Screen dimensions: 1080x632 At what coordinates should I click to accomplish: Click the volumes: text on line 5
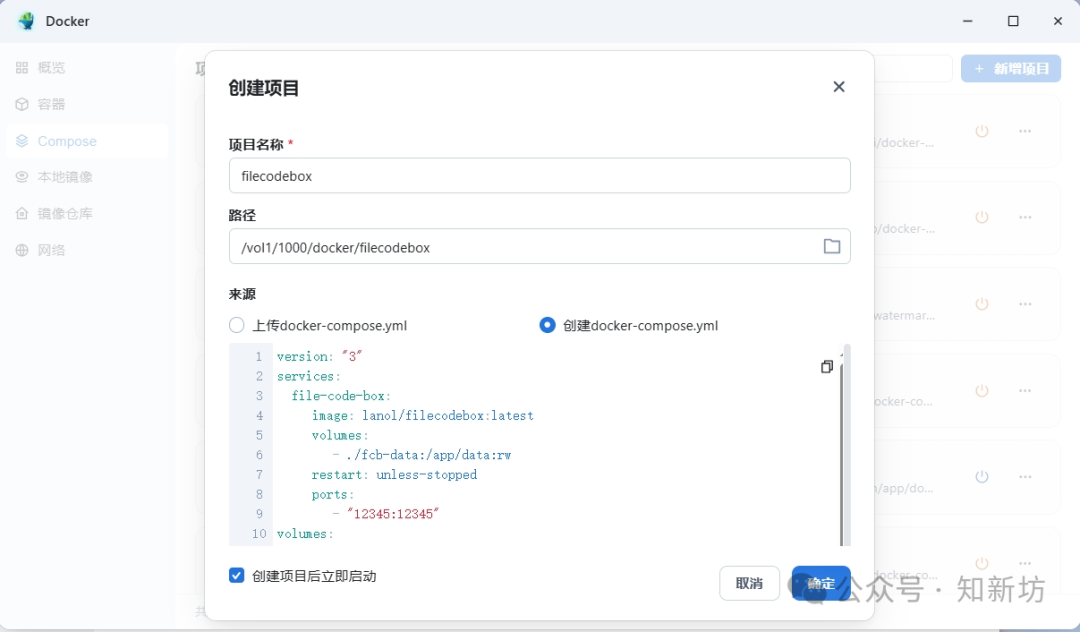[340, 436]
